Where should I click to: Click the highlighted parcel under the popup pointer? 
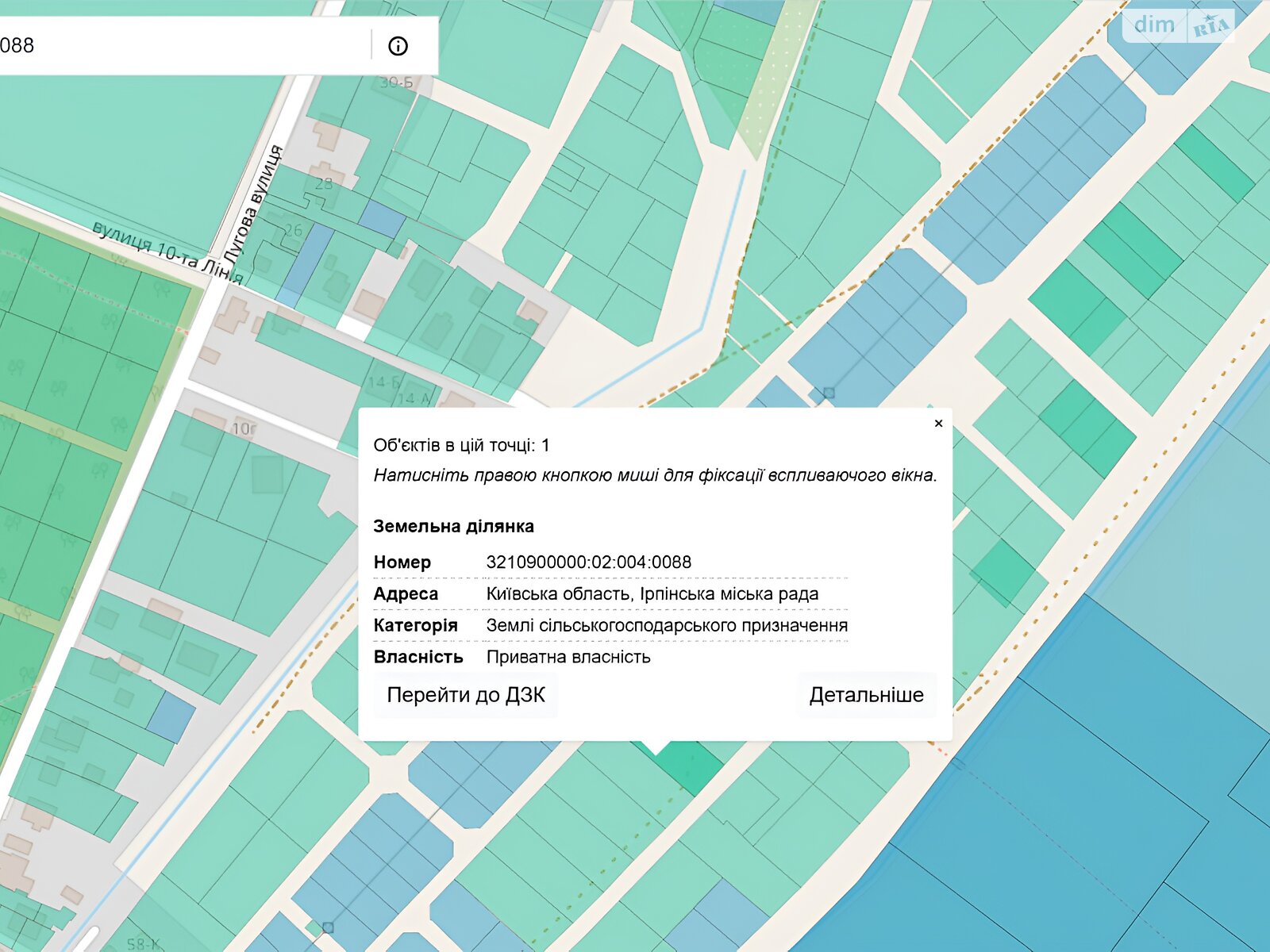point(689,765)
